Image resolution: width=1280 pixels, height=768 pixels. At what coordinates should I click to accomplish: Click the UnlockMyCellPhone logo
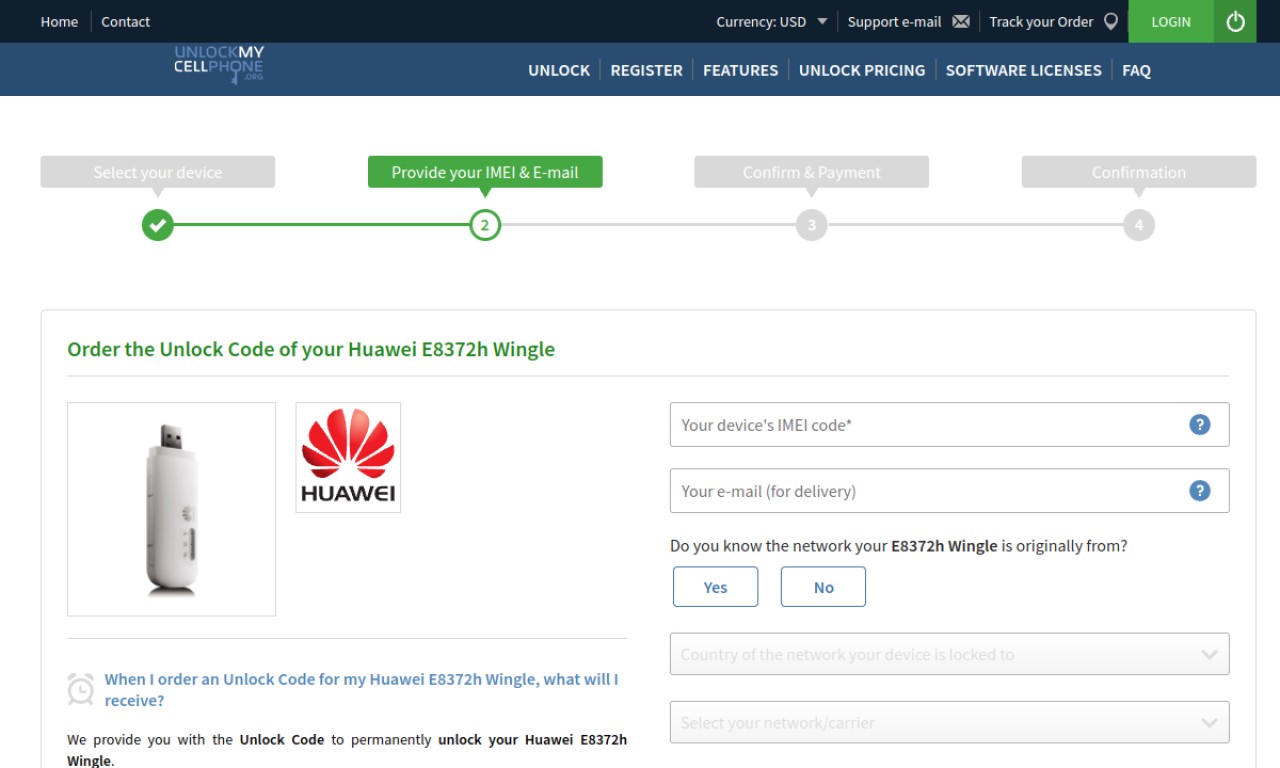click(x=219, y=63)
